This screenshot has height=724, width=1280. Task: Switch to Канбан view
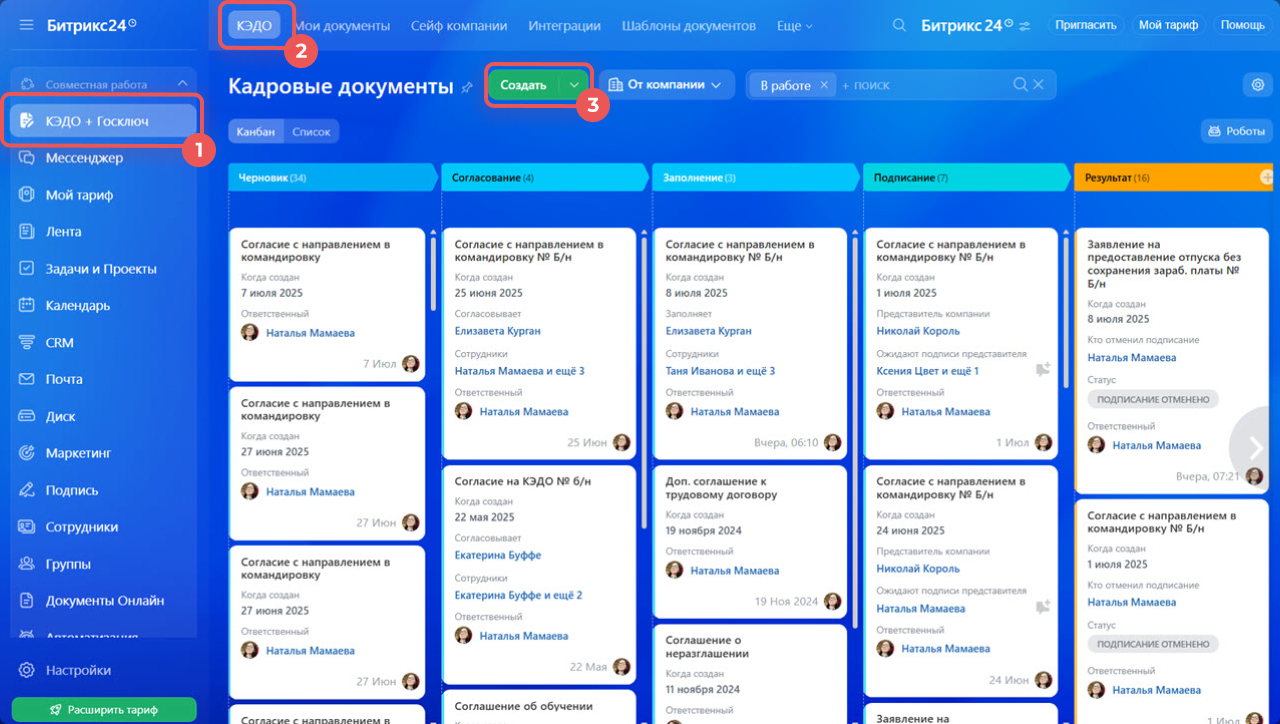pyautogui.click(x=256, y=131)
